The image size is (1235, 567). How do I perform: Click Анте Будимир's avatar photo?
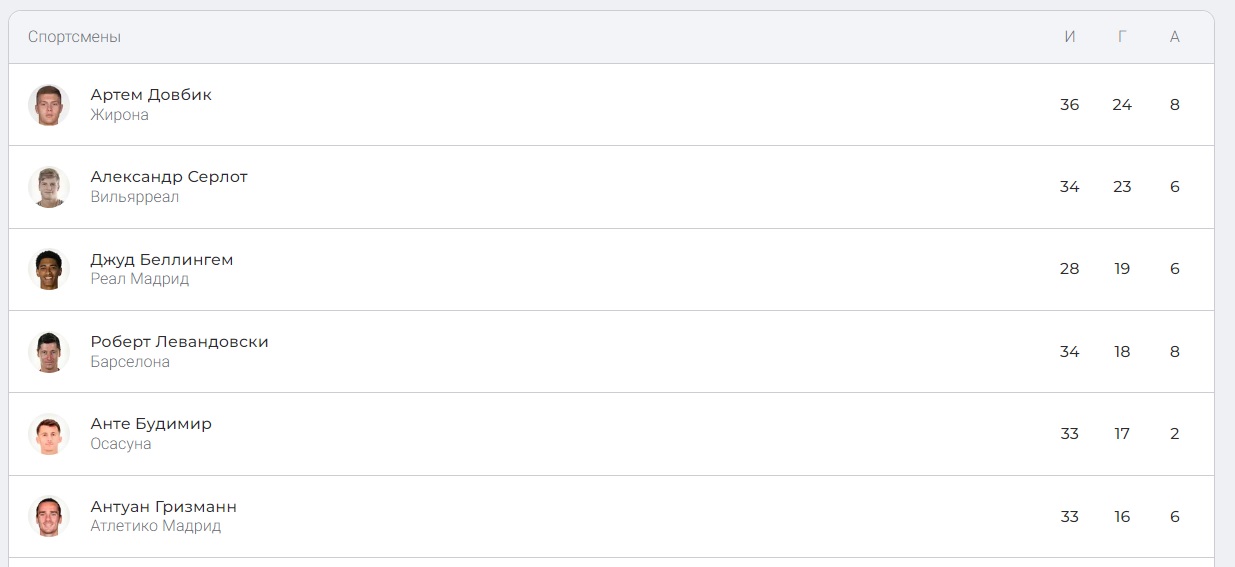(x=48, y=434)
